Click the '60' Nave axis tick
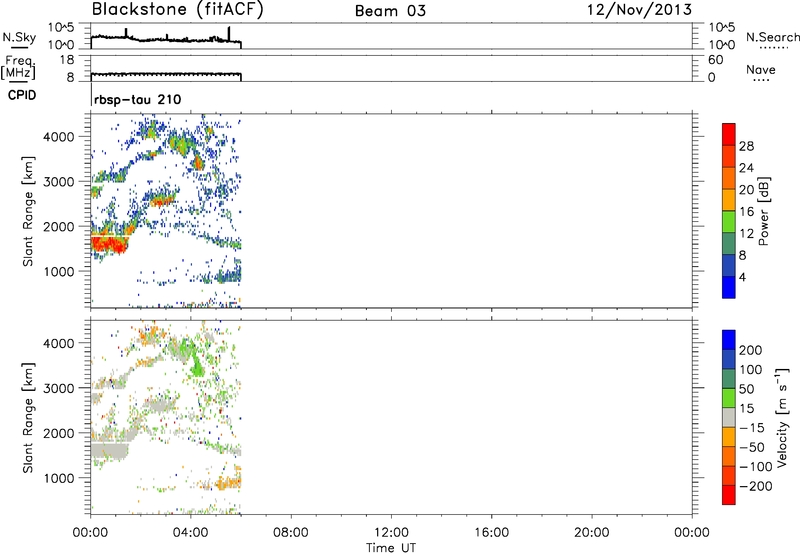 [716, 60]
